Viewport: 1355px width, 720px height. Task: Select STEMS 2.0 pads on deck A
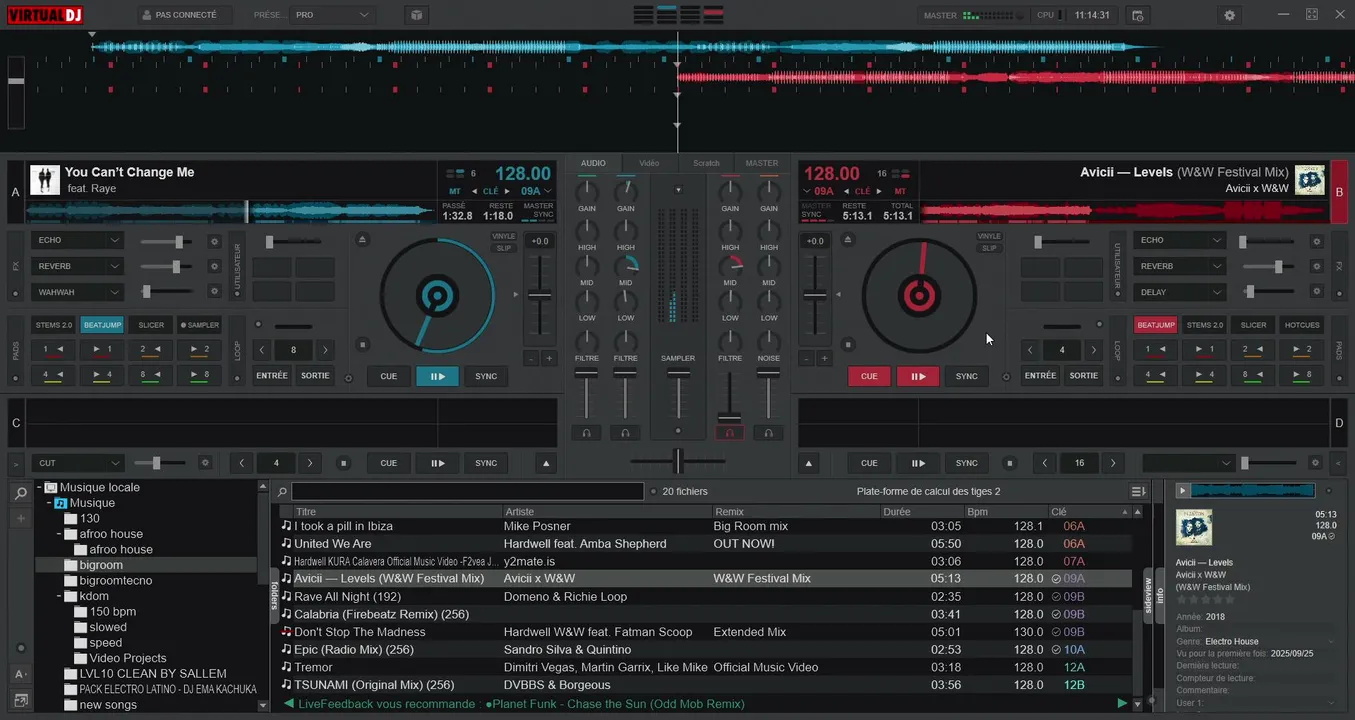point(54,325)
